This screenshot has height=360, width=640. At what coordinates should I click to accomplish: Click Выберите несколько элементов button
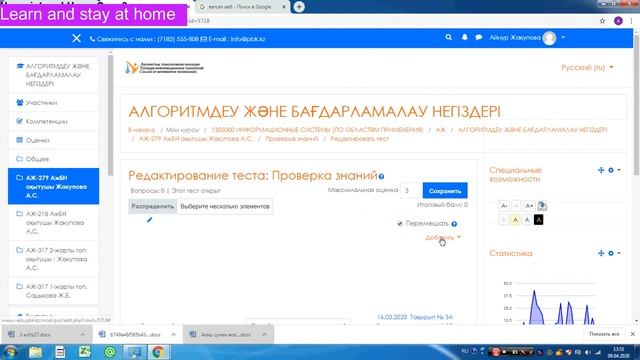click(225, 207)
